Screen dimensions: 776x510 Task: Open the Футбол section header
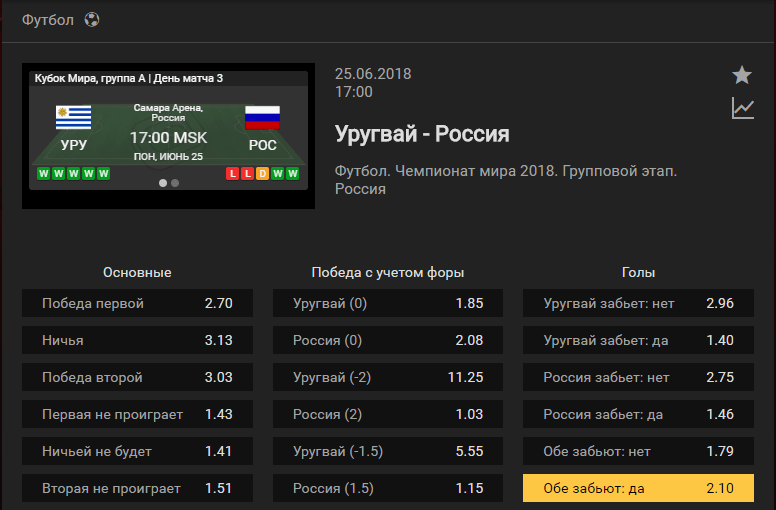pyautogui.click(x=48, y=20)
